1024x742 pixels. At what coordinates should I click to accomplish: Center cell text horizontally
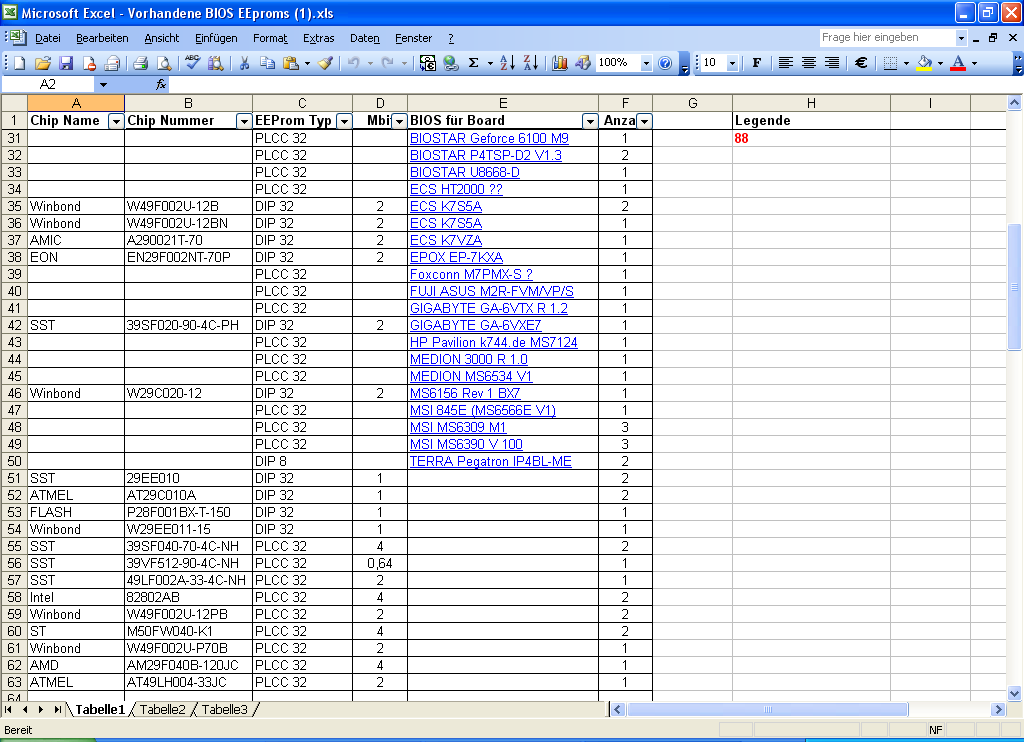[x=808, y=63]
